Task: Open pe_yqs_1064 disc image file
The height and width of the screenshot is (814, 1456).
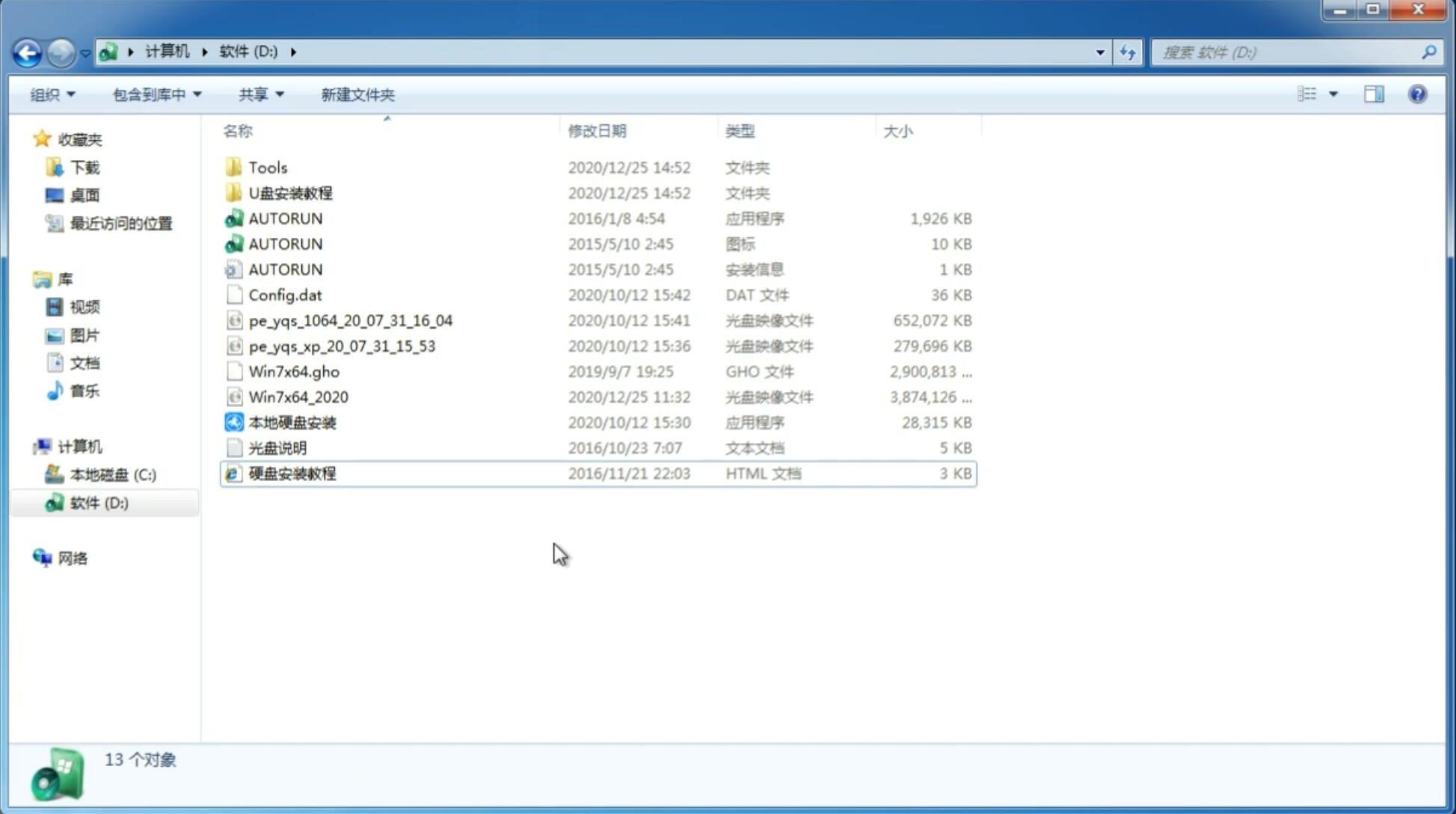Action: (351, 320)
